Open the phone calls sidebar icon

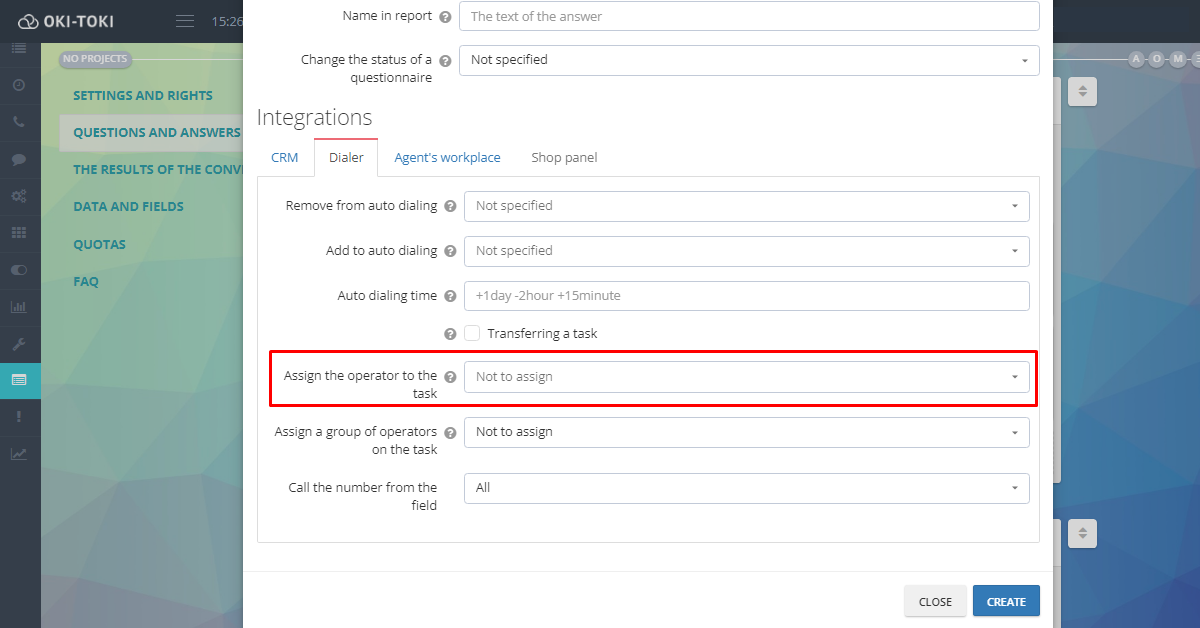pos(19,122)
